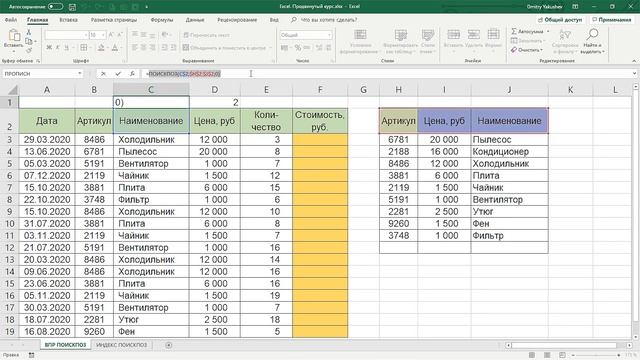Click the Format cells icon in ribbon
Viewport: 640px width, 360px height.
tap(493, 35)
